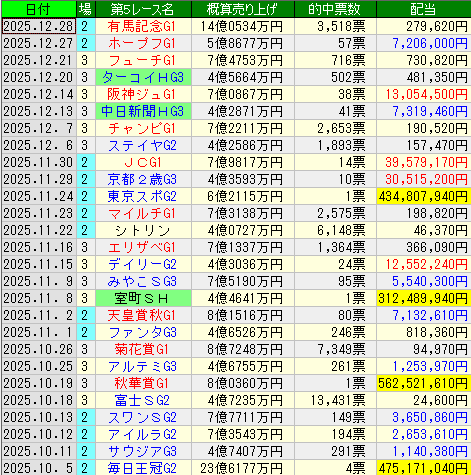Click payout 279,620円
The width and height of the screenshot is (471, 475).
(437, 26)
